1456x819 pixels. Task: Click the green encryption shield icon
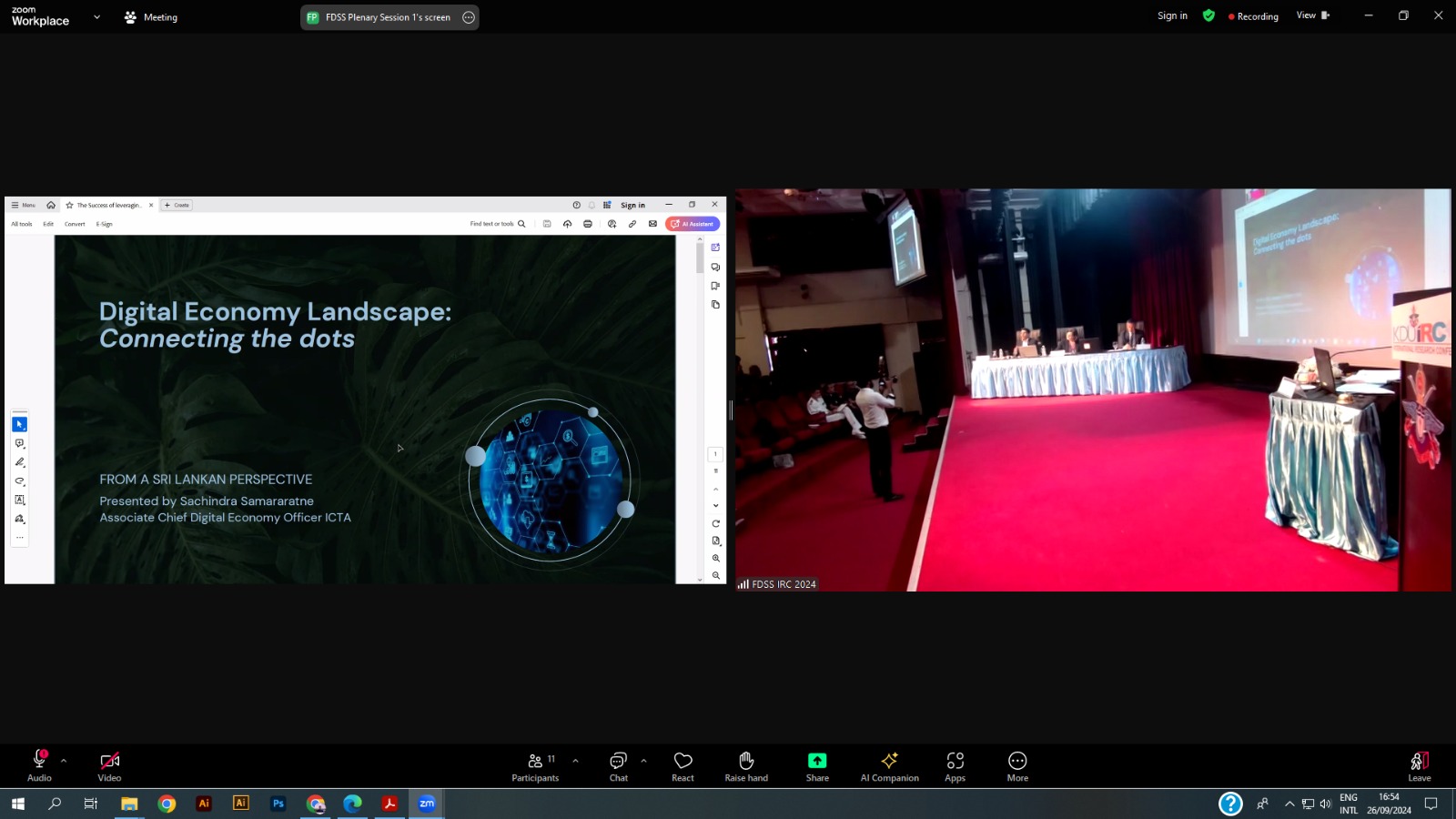[1208, 15]
